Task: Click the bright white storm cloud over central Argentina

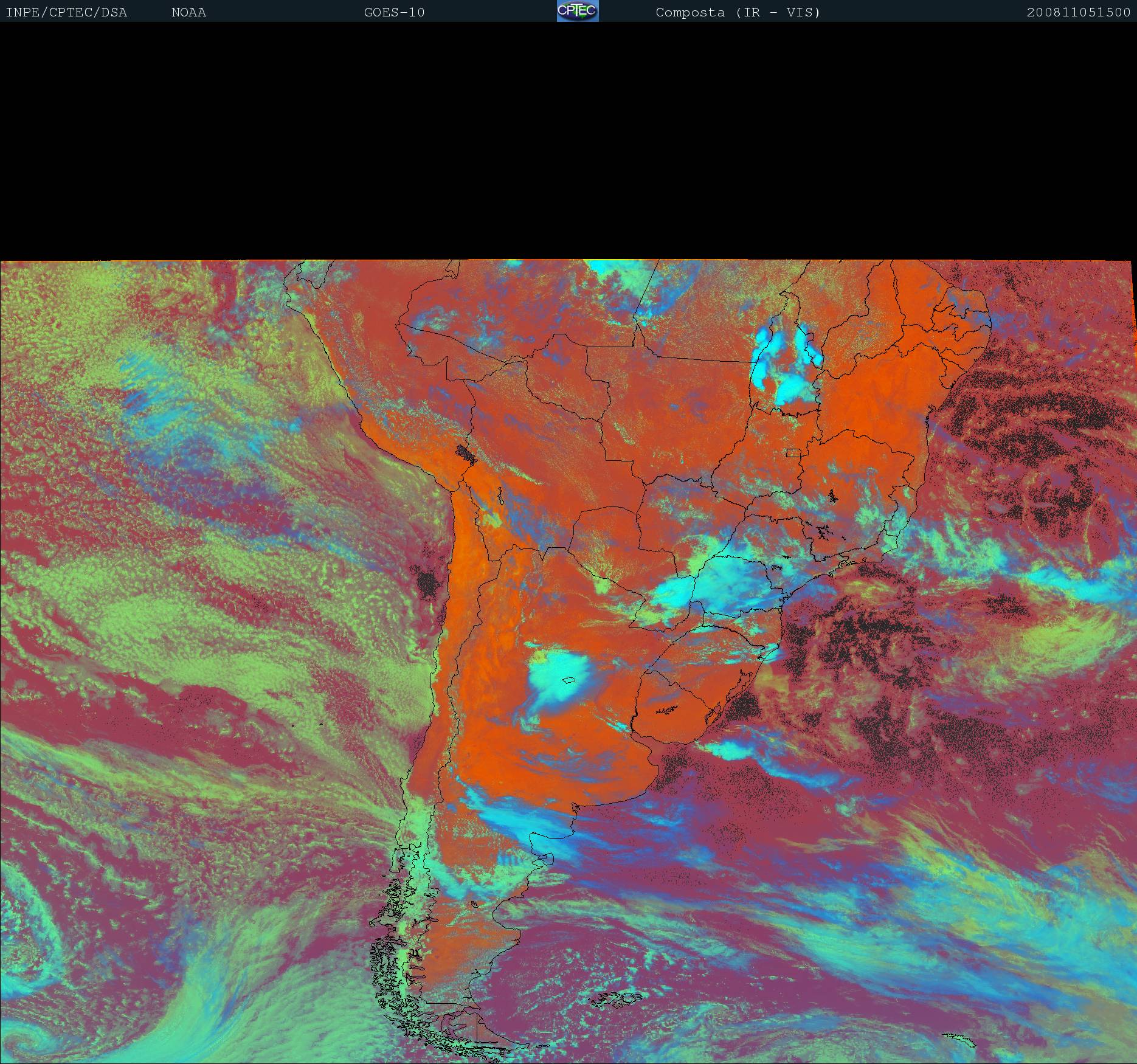Action: (x=556, y=675)
